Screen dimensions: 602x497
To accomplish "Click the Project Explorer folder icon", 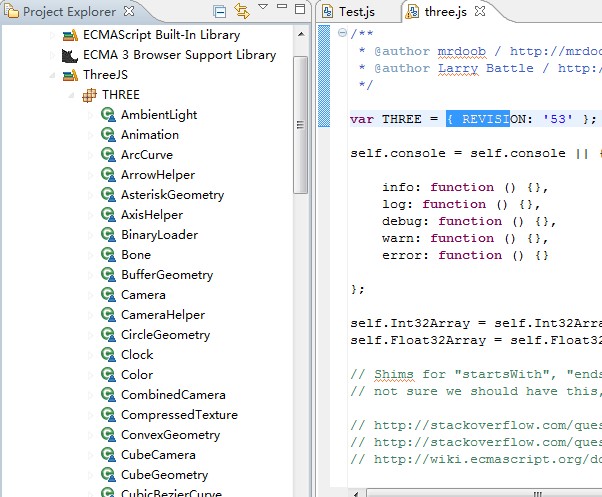I will pyautogui.click(x=11, y=11).
